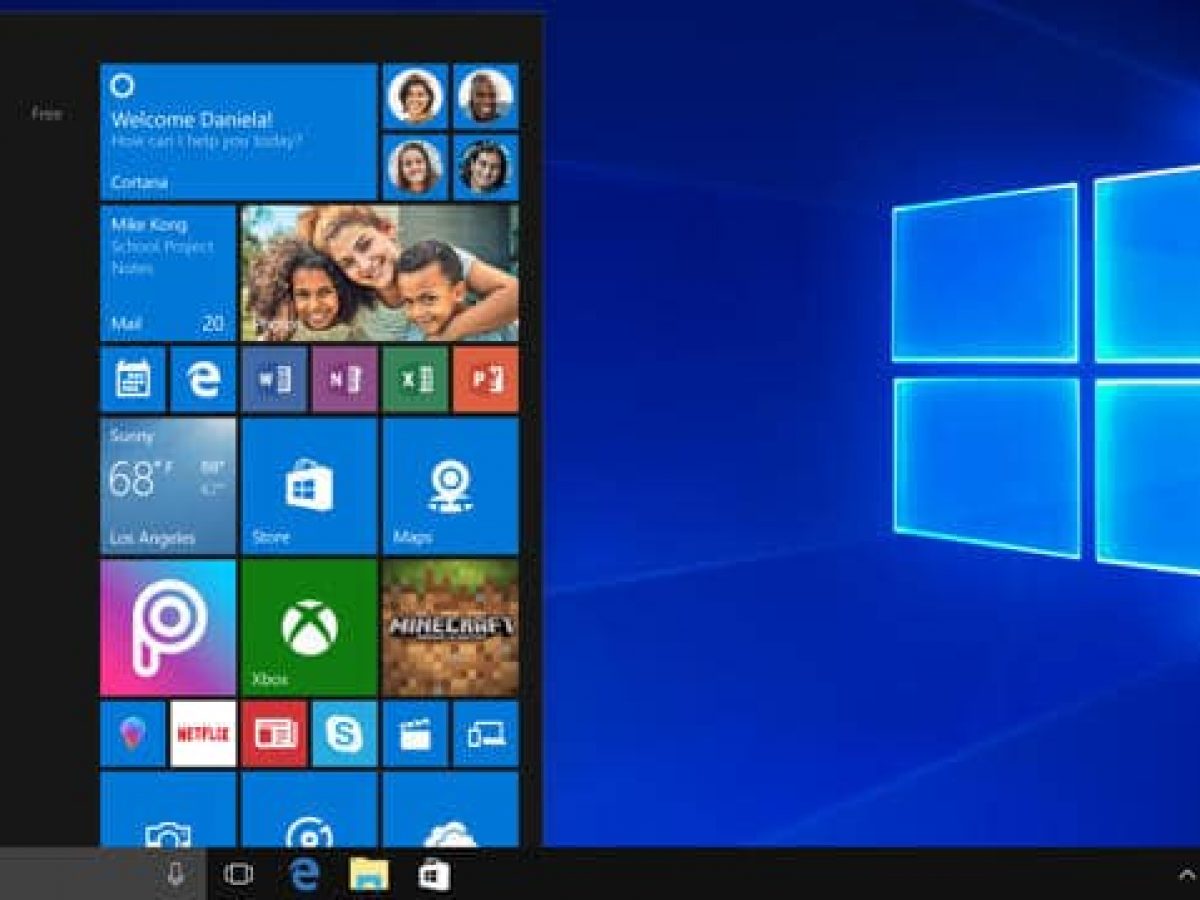Click the microphone in taskbar search box
The image size is (1200, 900).
(x=176, y=874)
